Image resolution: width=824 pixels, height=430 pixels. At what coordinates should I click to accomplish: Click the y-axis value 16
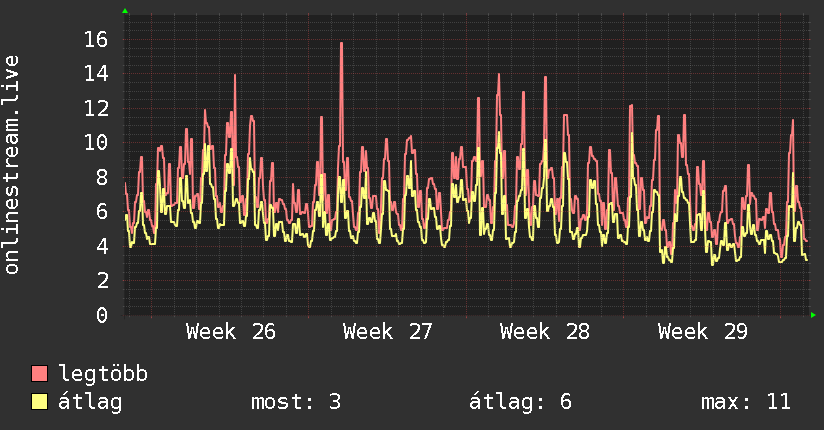tap(96, 39)
